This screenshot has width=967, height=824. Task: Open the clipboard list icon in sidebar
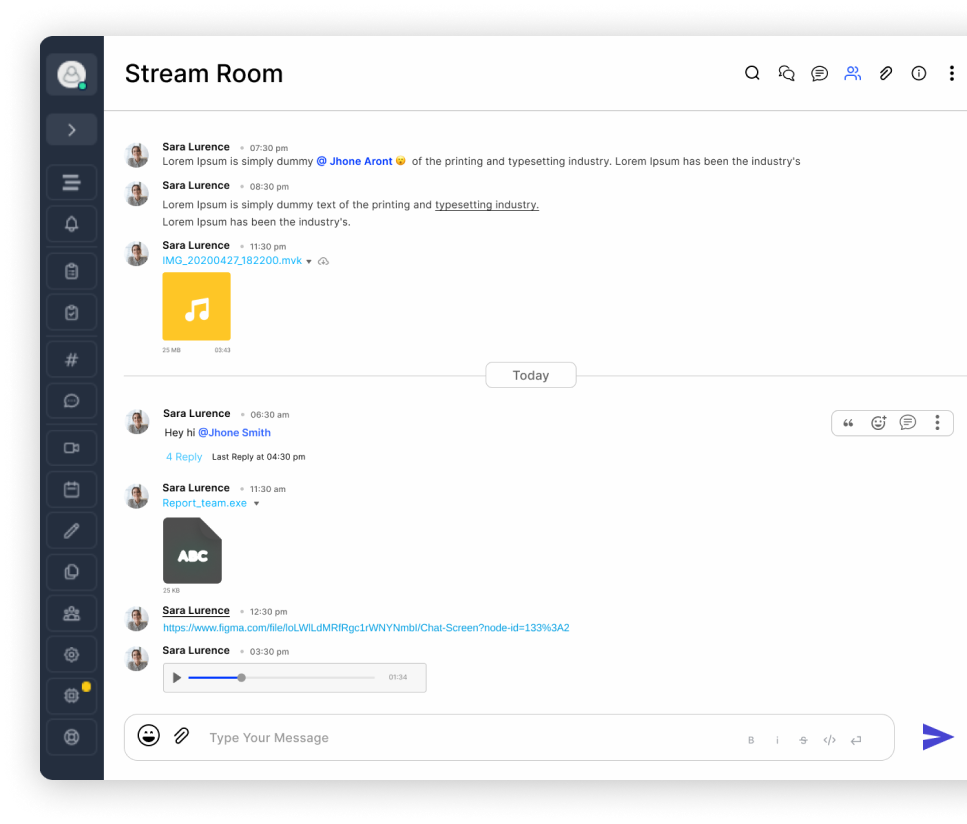(72, 271)
